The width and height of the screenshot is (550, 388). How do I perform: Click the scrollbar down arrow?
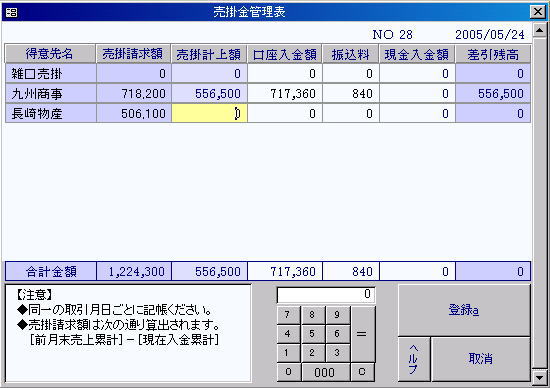[539, 377]
